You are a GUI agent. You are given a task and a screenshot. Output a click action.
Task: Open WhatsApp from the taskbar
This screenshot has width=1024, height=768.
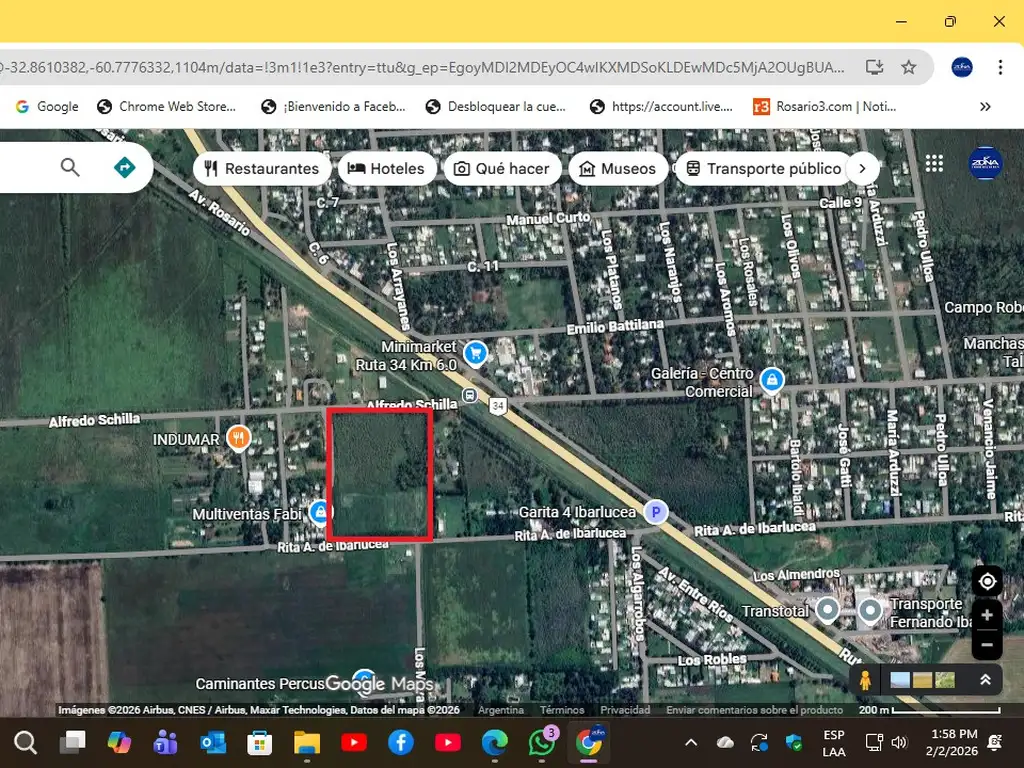(x=542, y=743)
